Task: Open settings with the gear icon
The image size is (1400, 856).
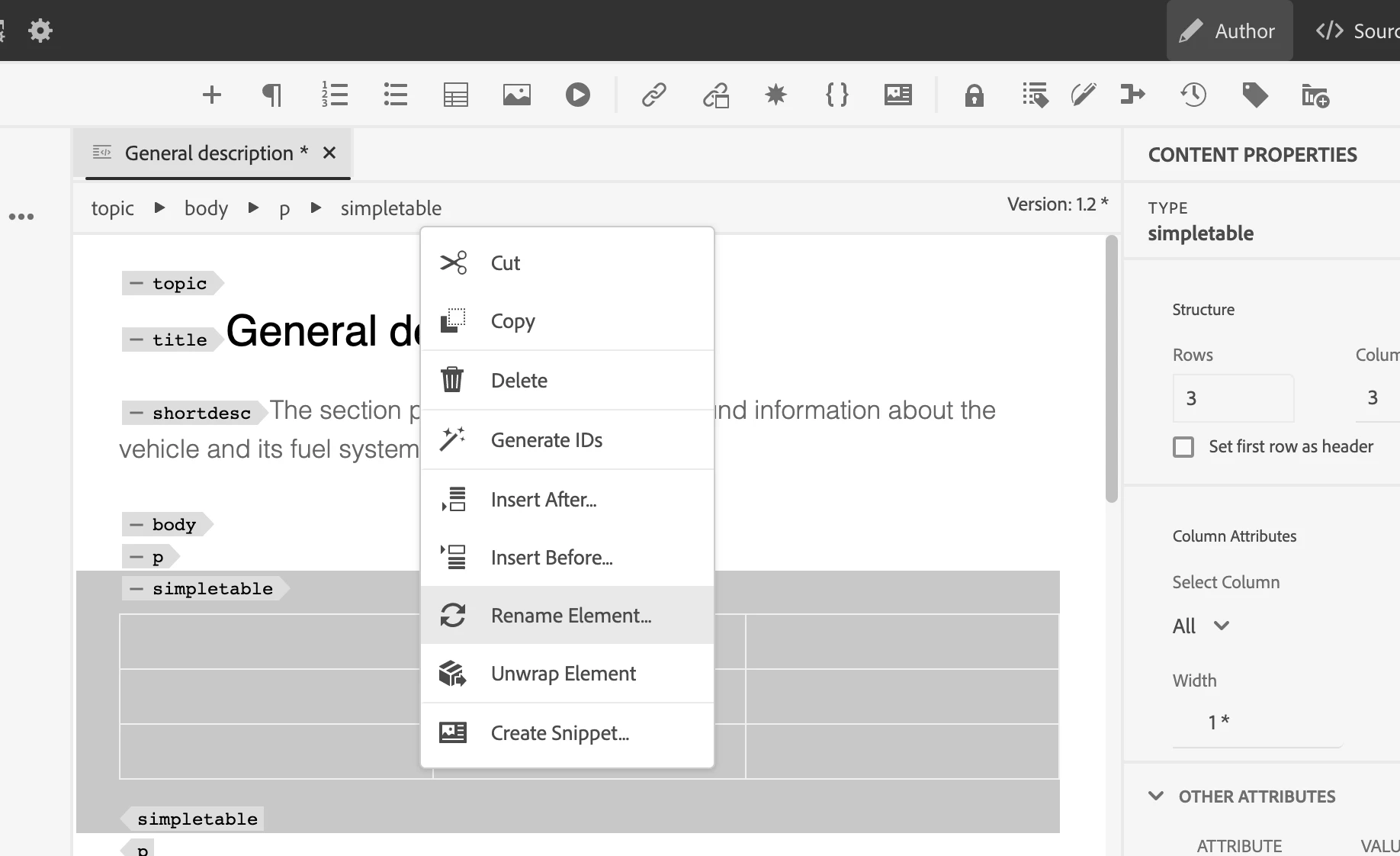Action: pos(40,31)
